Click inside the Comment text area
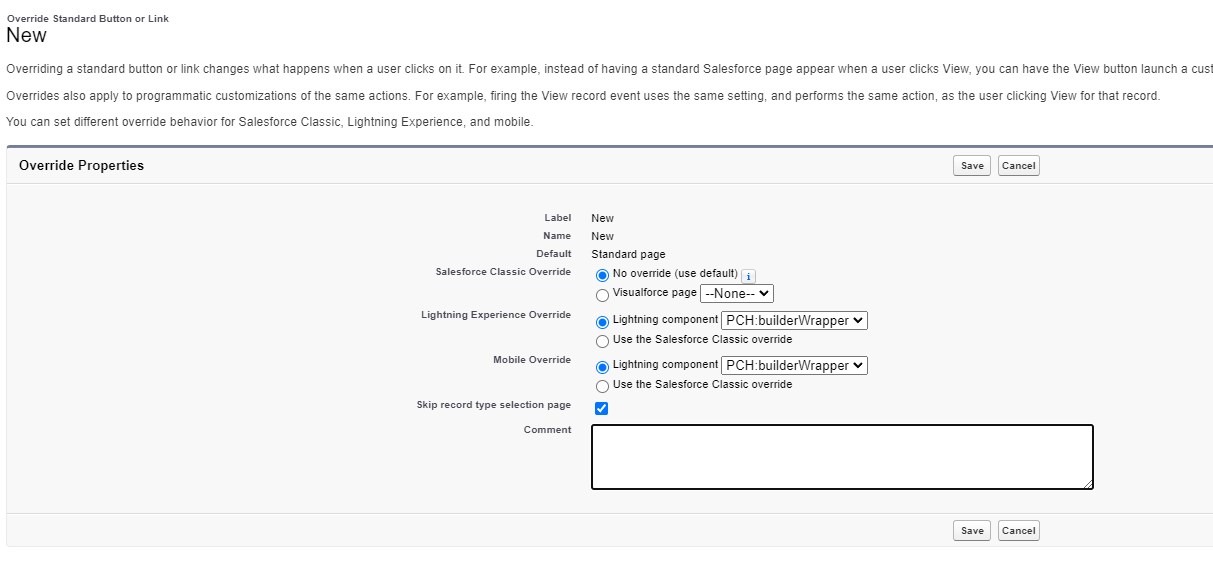This screenshot has width=1213, height=588. click(842, 457)
